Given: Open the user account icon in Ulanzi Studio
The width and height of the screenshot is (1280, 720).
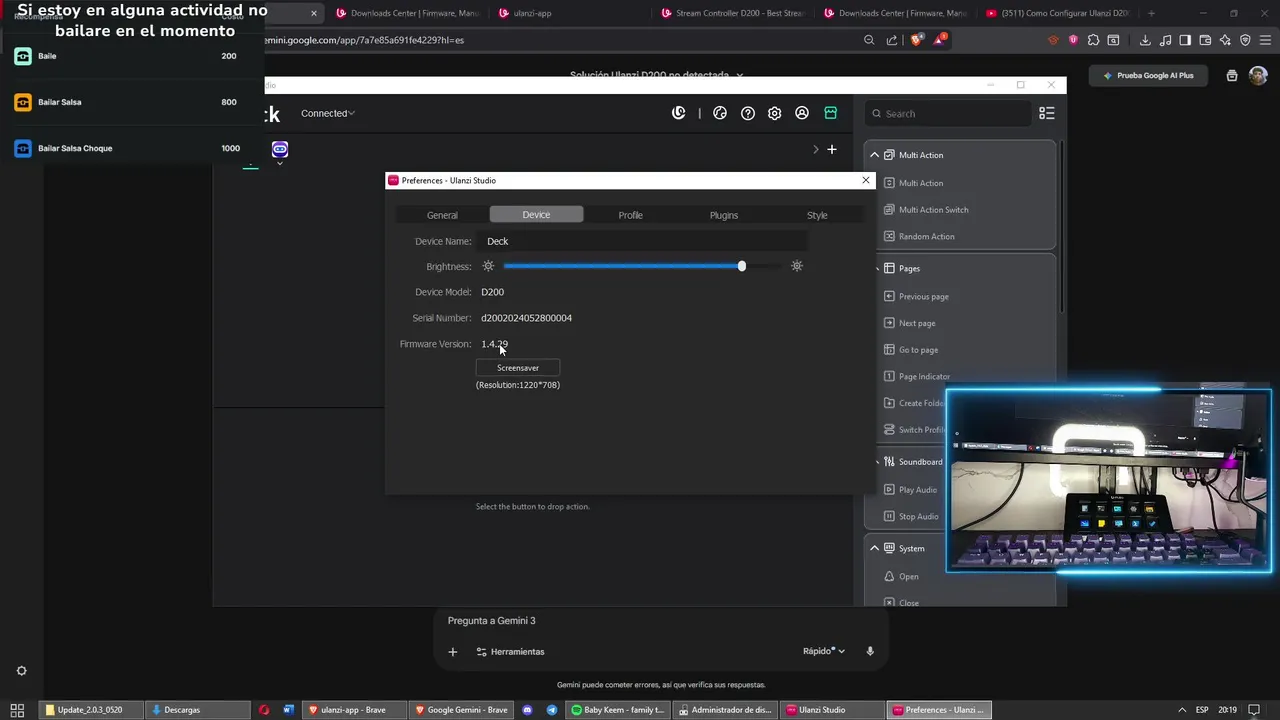Looking at the screenshot, I should (x=802, y=113).
